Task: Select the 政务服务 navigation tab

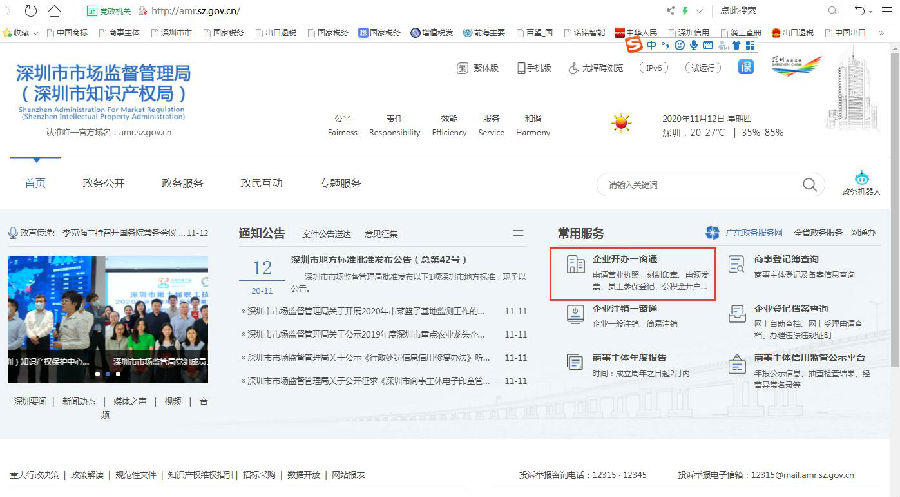Action: point(182,184)
